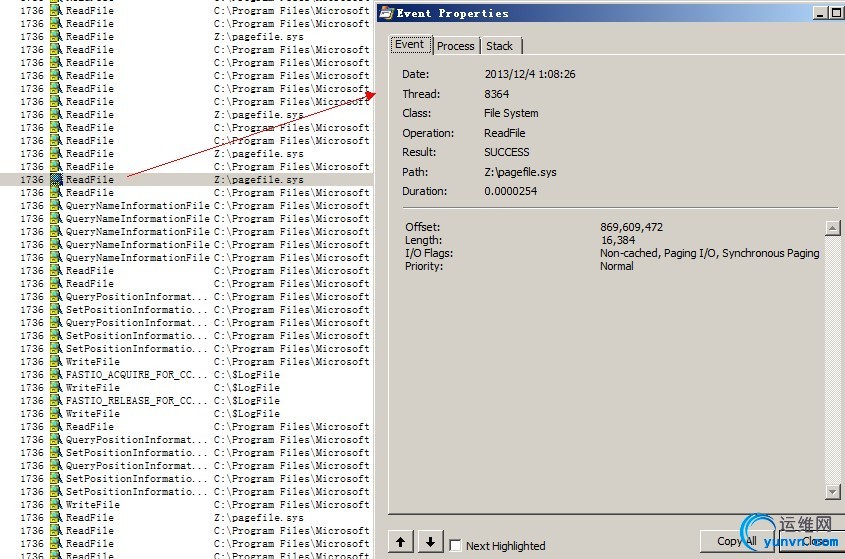
Task: Go to next event with down arrow
Action: coord(430,542)
